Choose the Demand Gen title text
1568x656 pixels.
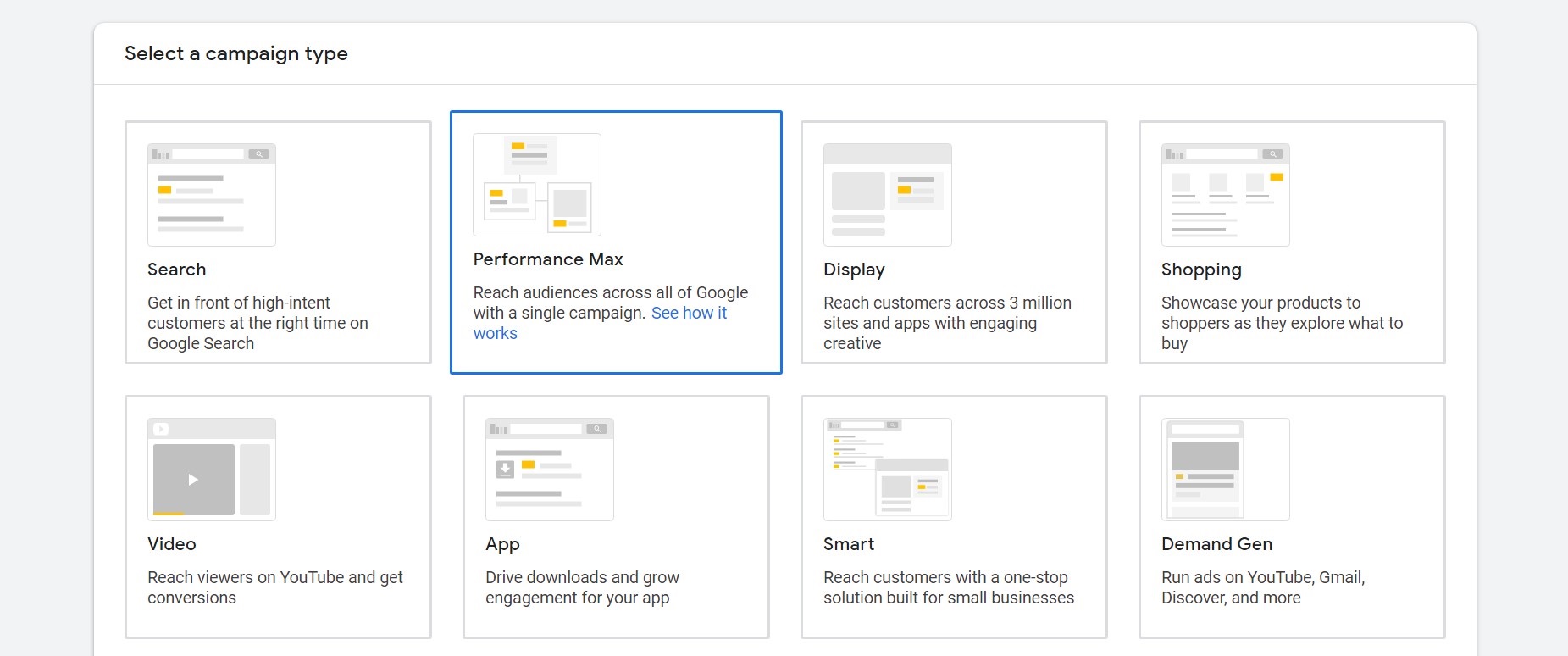click(x=1216, y=544)
